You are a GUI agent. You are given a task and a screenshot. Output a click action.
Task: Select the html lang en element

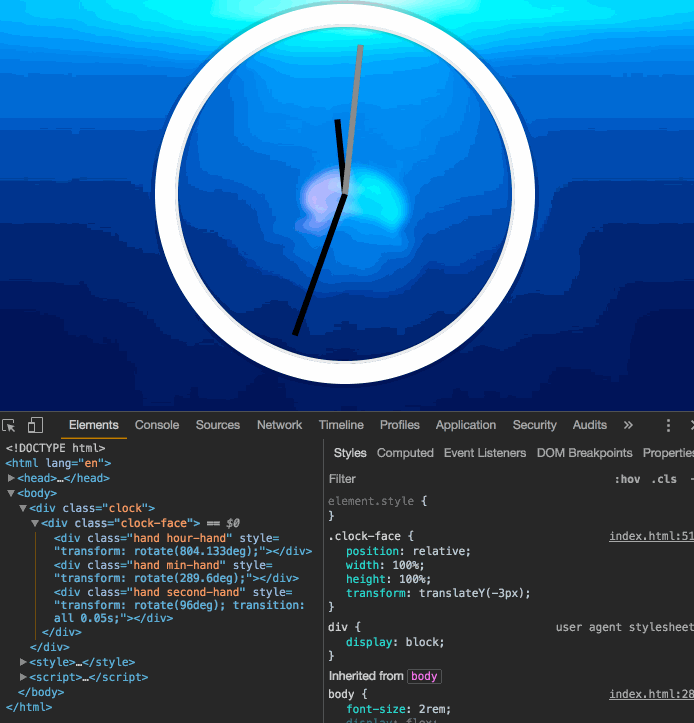[x=58, y=463]
